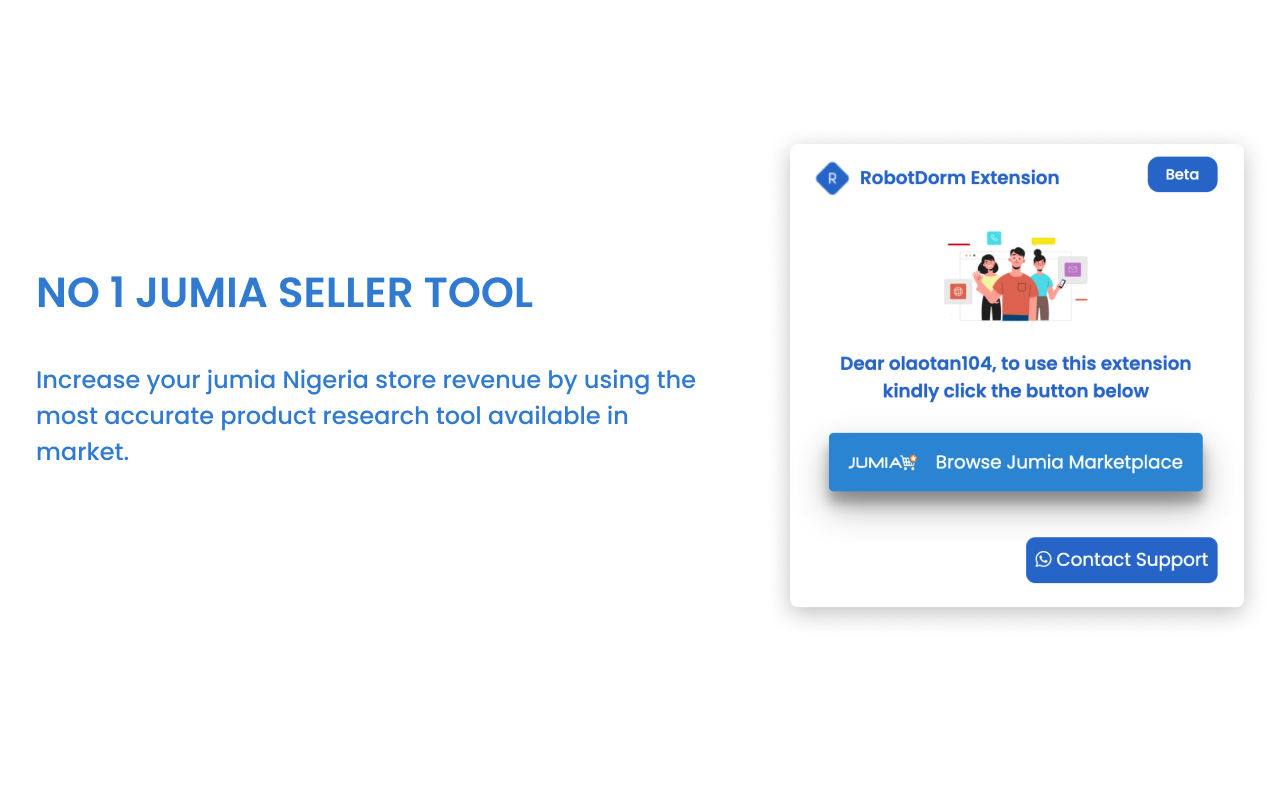Click the red globe icon in the illustration
Screen dimensions: 1280x800
coord(958,291)
